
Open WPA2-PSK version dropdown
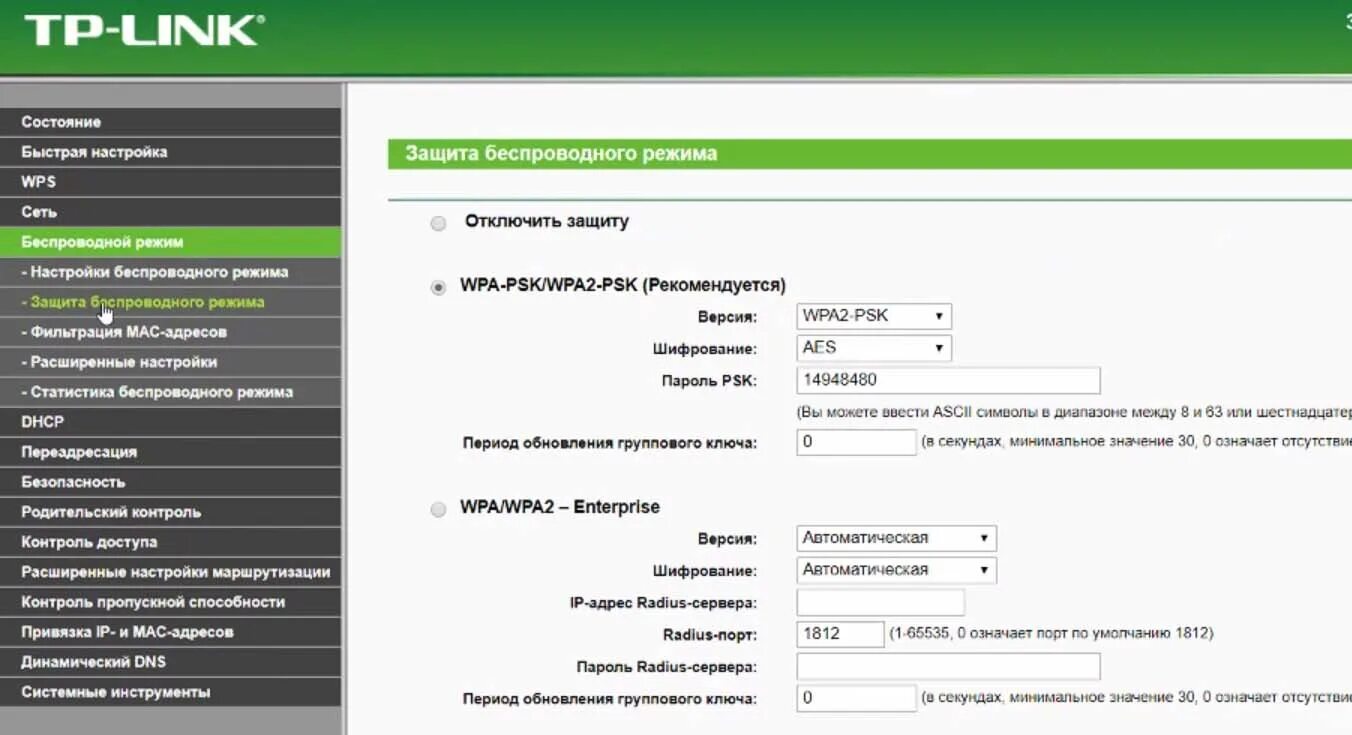click(874, 316)
